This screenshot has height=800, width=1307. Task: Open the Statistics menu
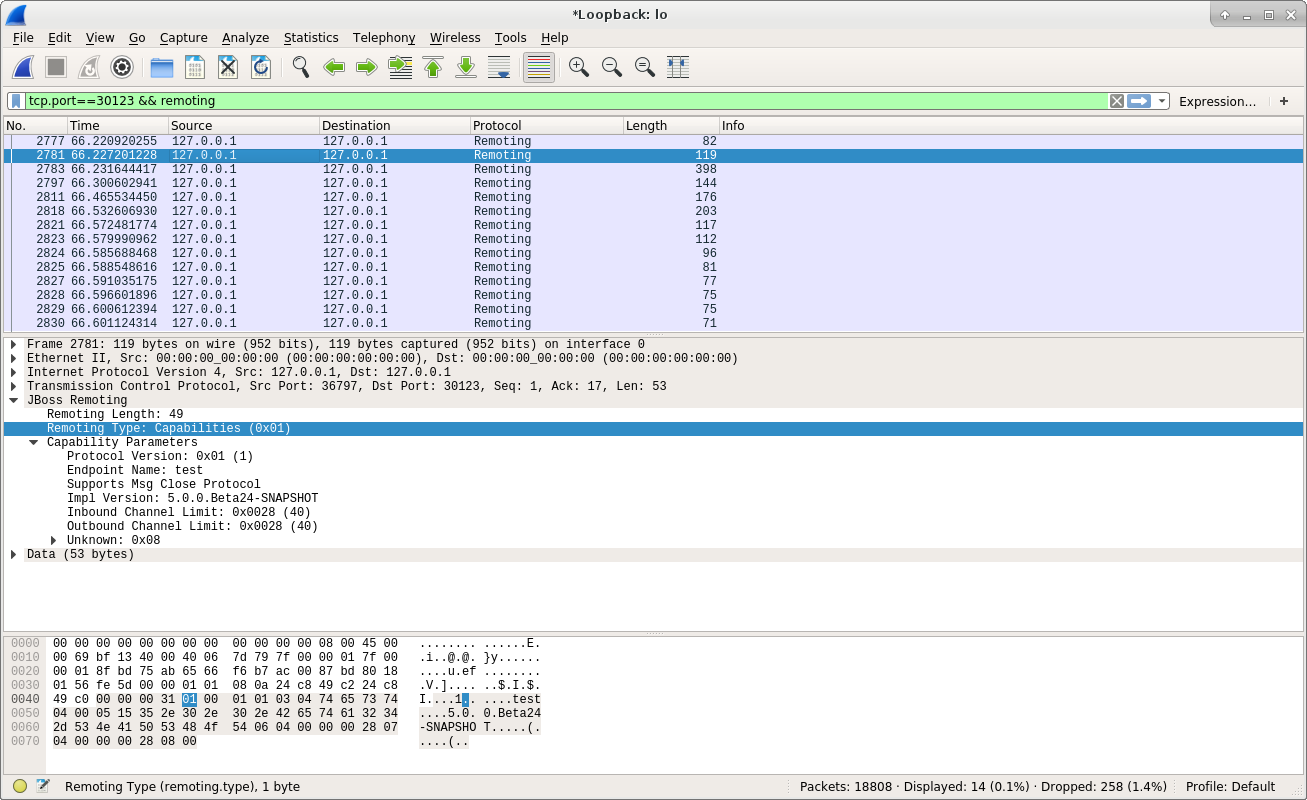pyautogui.click(x=311, y=37)
